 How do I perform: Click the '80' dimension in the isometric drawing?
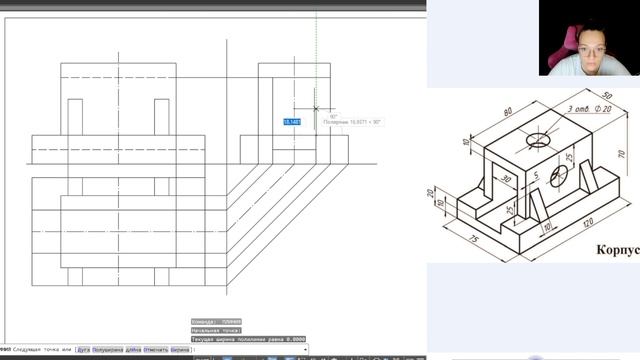pos(507,111)
